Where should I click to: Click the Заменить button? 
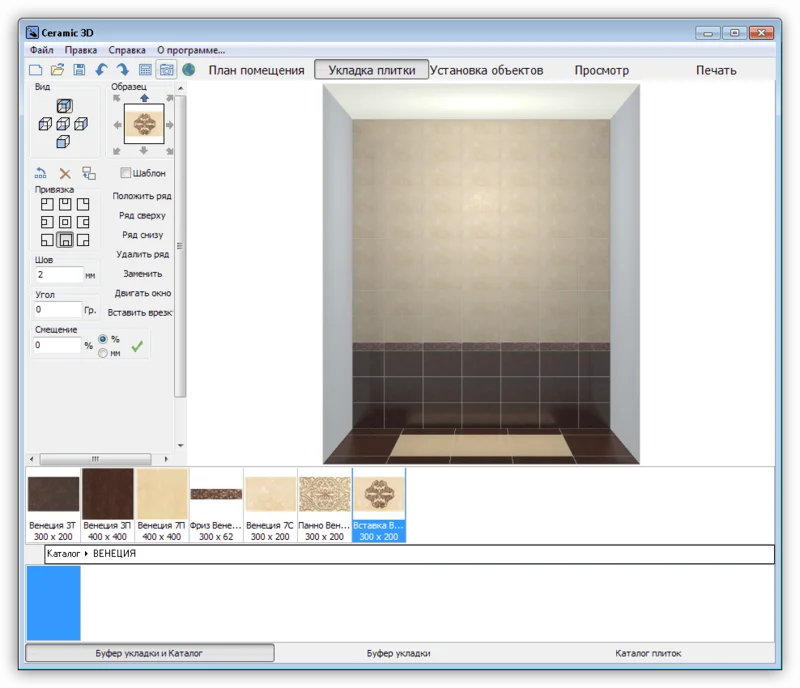(x=142, y=274)
